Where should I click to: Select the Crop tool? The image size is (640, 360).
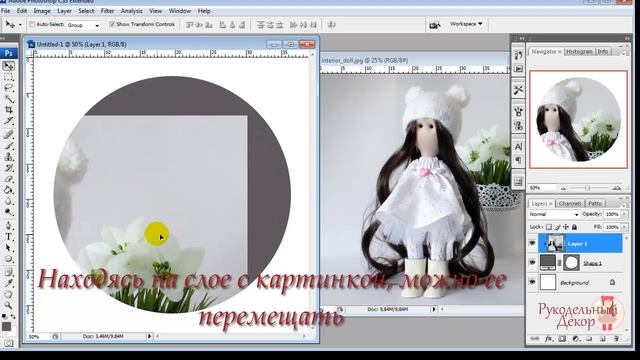[x=9, y=110]
